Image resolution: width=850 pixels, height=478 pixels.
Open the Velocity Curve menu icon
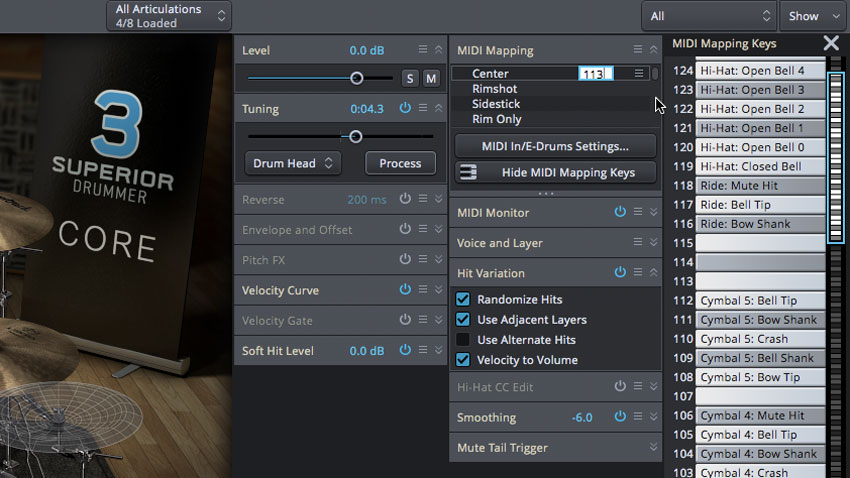point(423,290)
